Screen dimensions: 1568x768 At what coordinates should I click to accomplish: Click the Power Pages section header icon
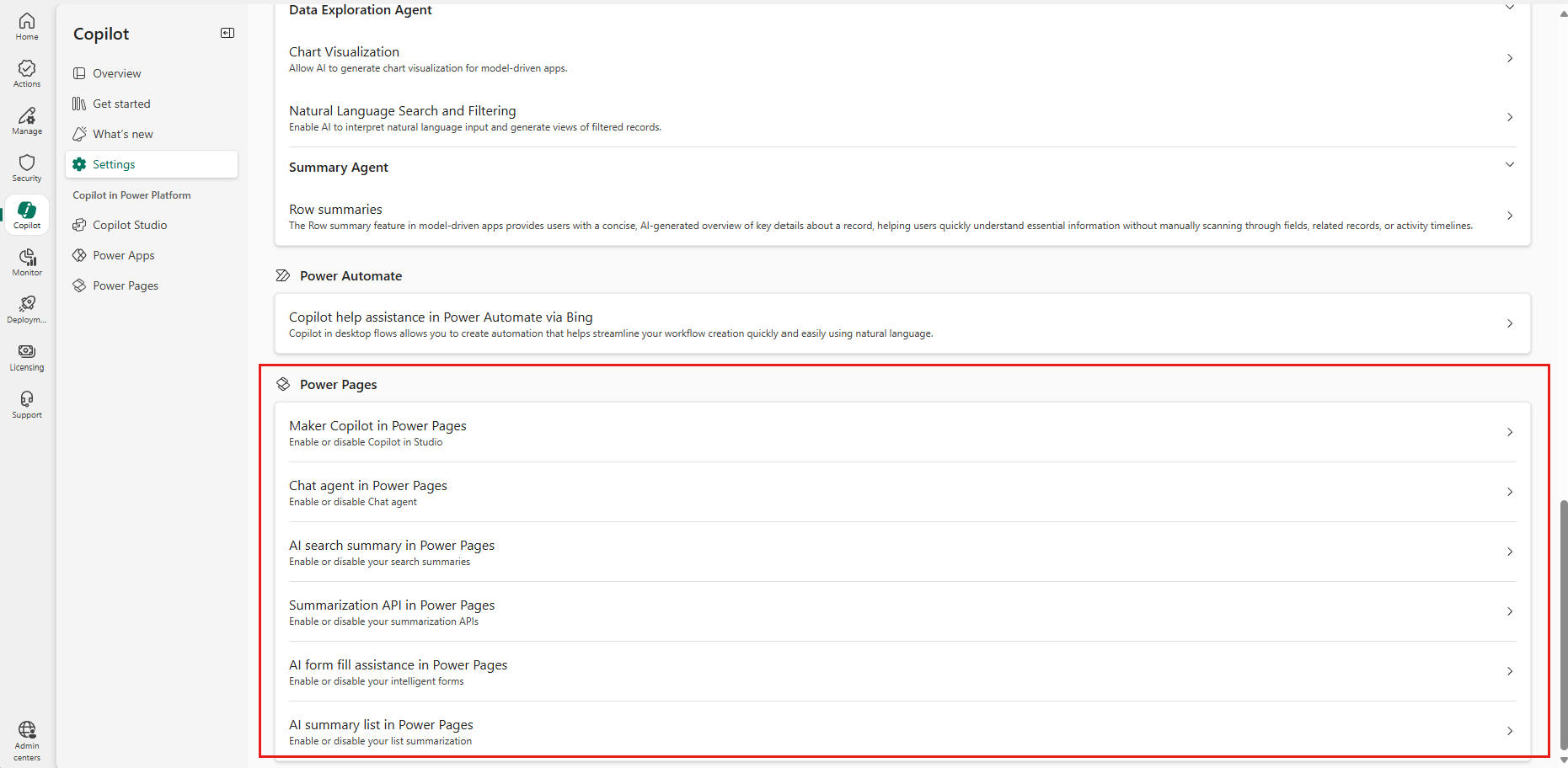(283, 384)
